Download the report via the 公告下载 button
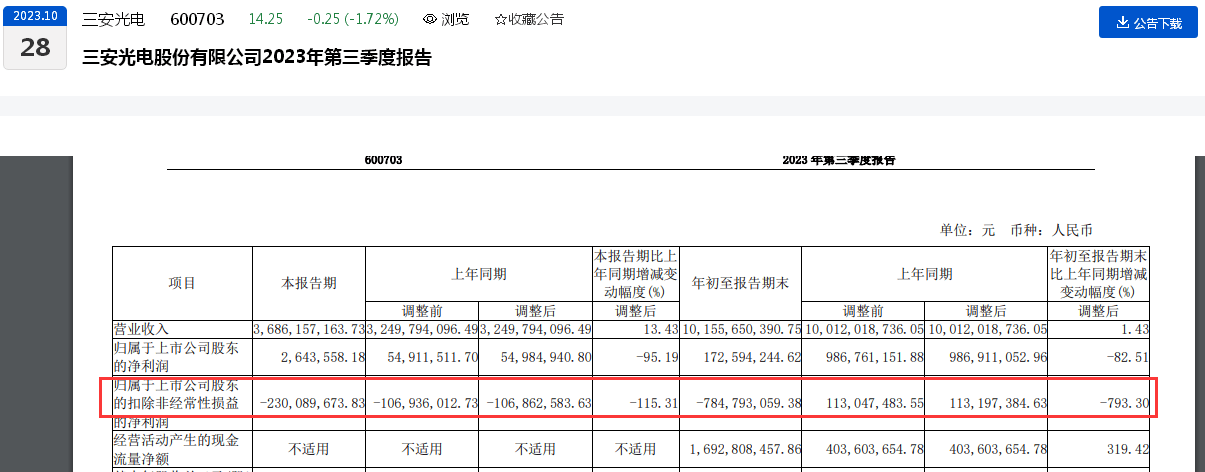The height and width of the screenshot is (472, 1205). [1148, 22]
